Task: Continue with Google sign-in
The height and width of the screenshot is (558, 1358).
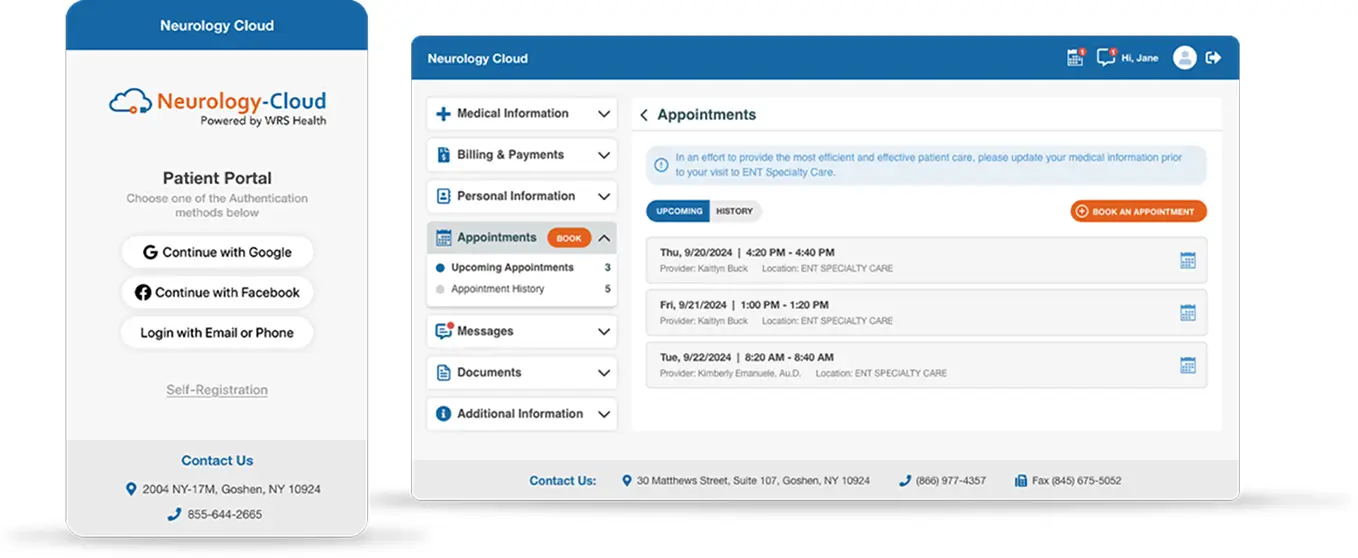Action: coord(217,252)
